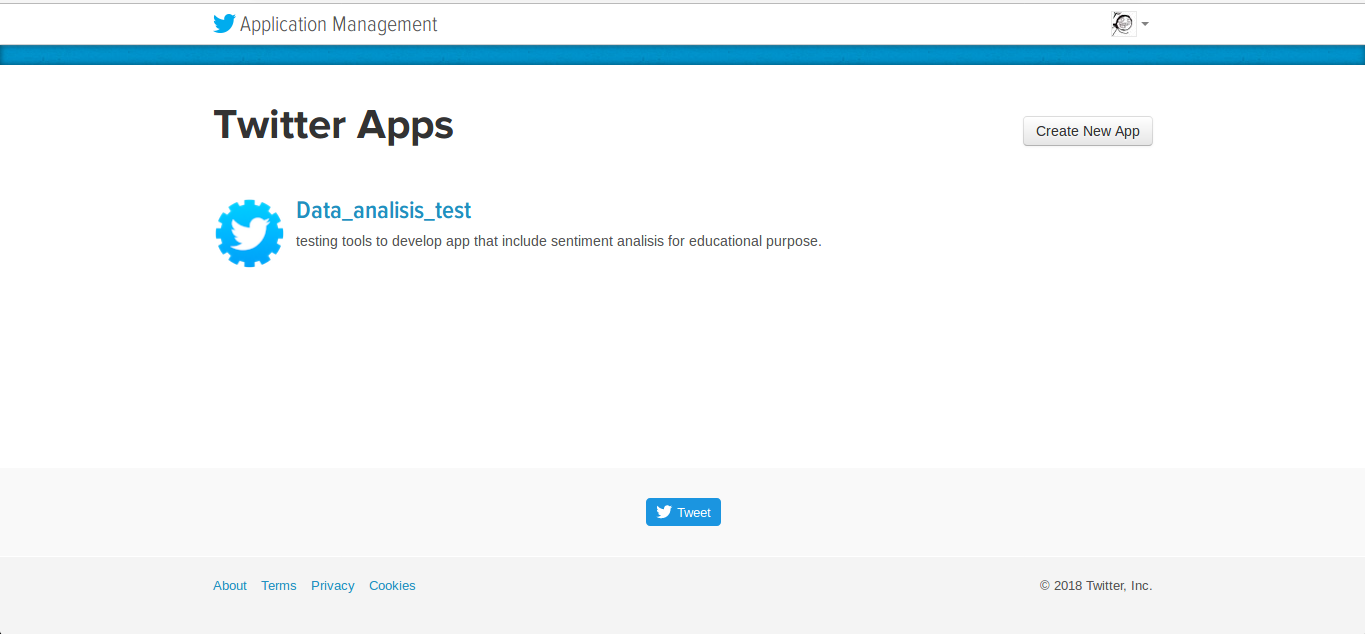
Task: Open the Data_analisis_test app link
Action: click(383, 210)
